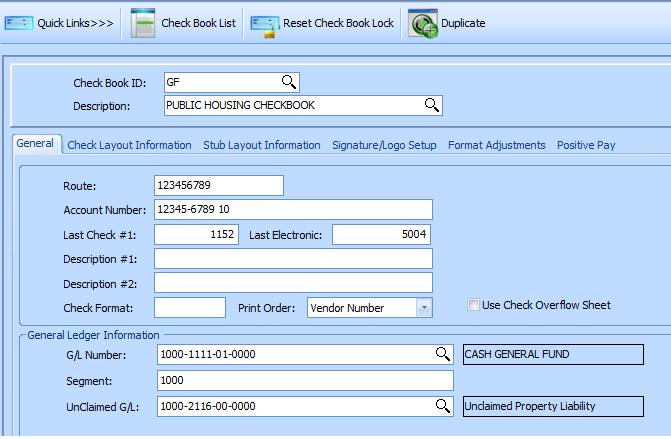Viewport: 671px width, 439px height.
Task: Open the Stub Layout Information tab
Action: pyautogui.click(x=261, y=145)
